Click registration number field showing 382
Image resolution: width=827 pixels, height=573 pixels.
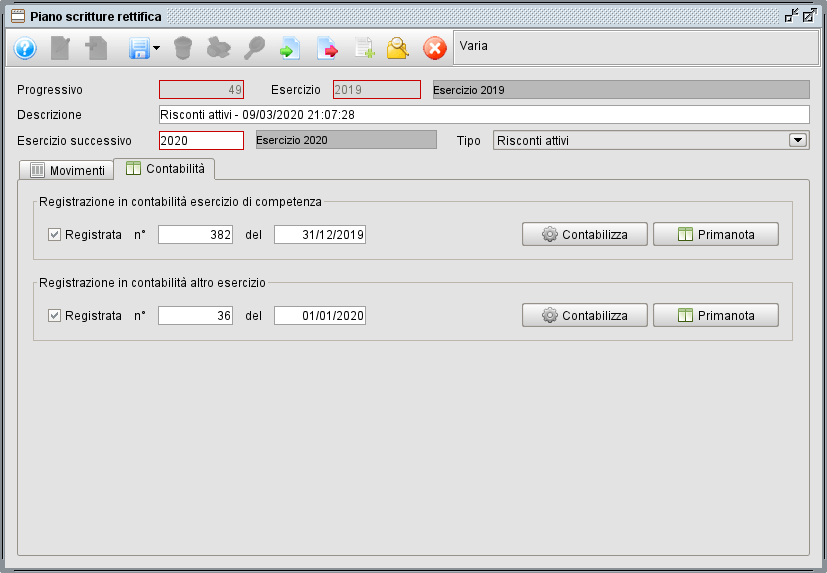coord(196,235)
